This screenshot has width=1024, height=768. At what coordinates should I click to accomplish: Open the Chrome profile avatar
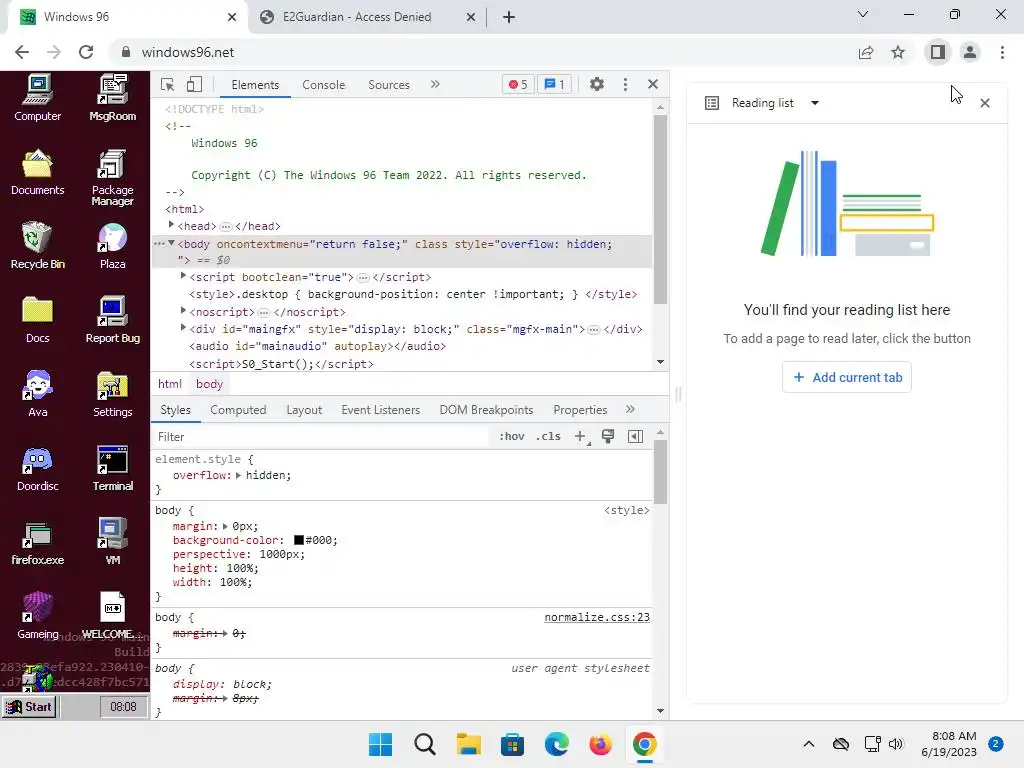pos(970,52)
